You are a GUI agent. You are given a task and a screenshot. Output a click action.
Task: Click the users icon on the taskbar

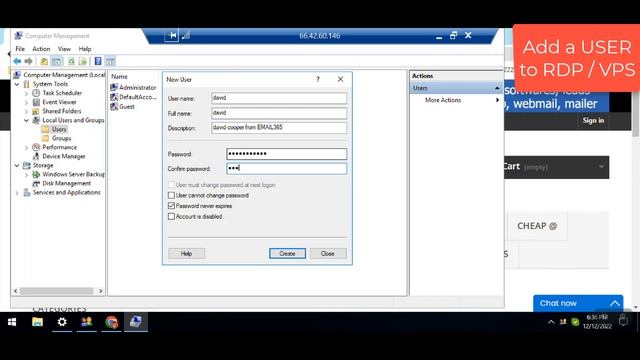87,322
